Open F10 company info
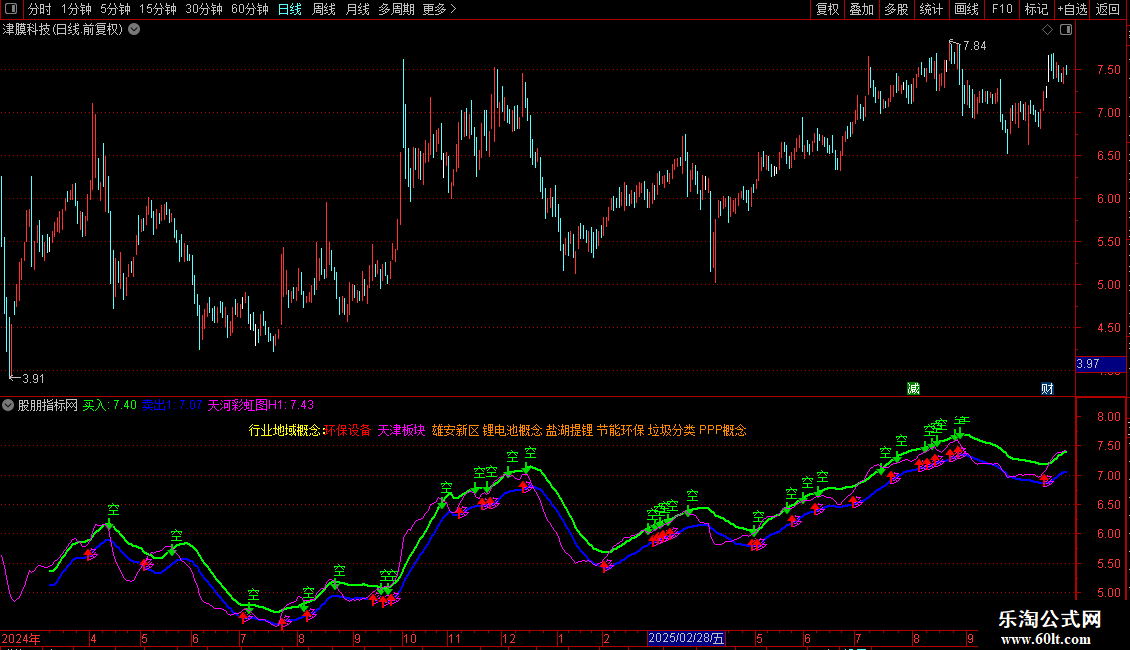1130x650 pixels. point(1002,9)
